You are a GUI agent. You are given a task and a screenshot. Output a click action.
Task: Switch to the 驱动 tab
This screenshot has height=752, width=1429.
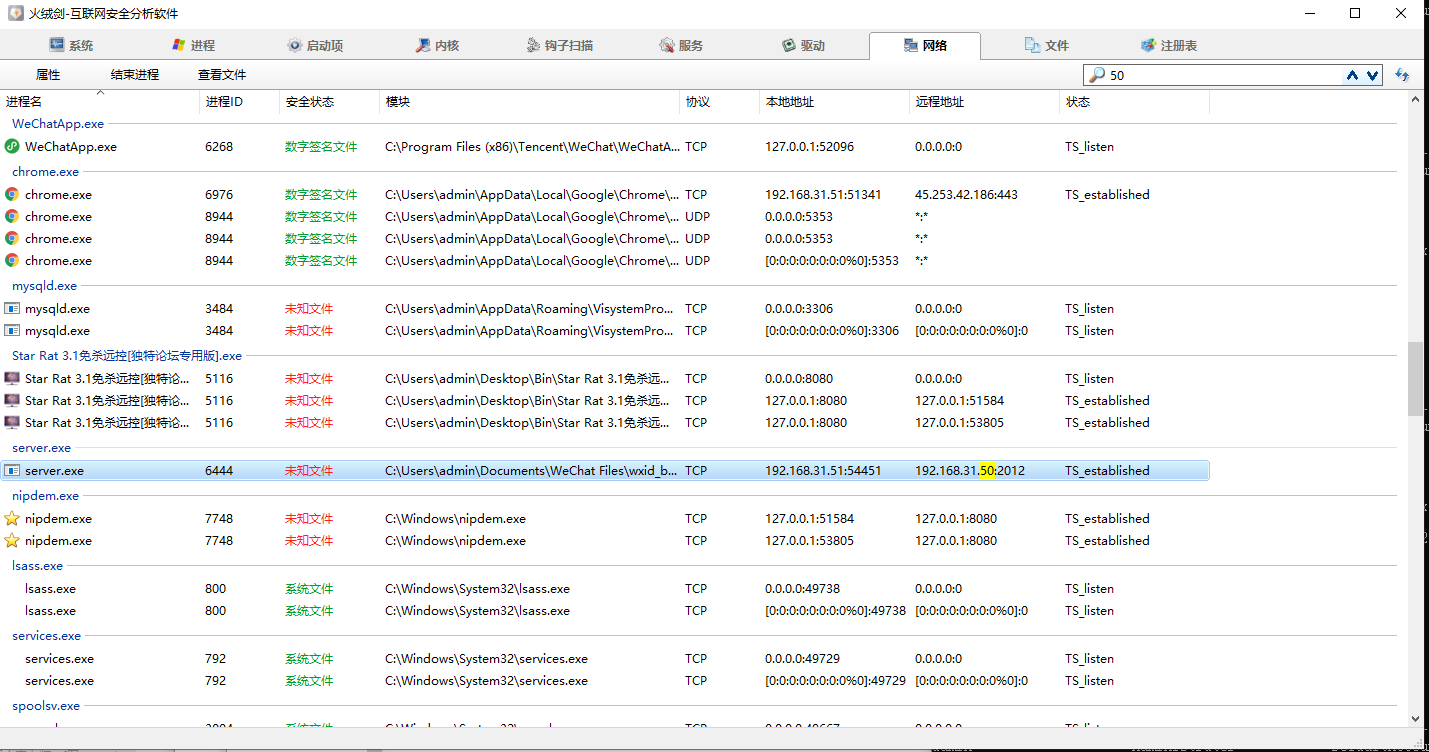pyautogui.click(x=803, y=45)
